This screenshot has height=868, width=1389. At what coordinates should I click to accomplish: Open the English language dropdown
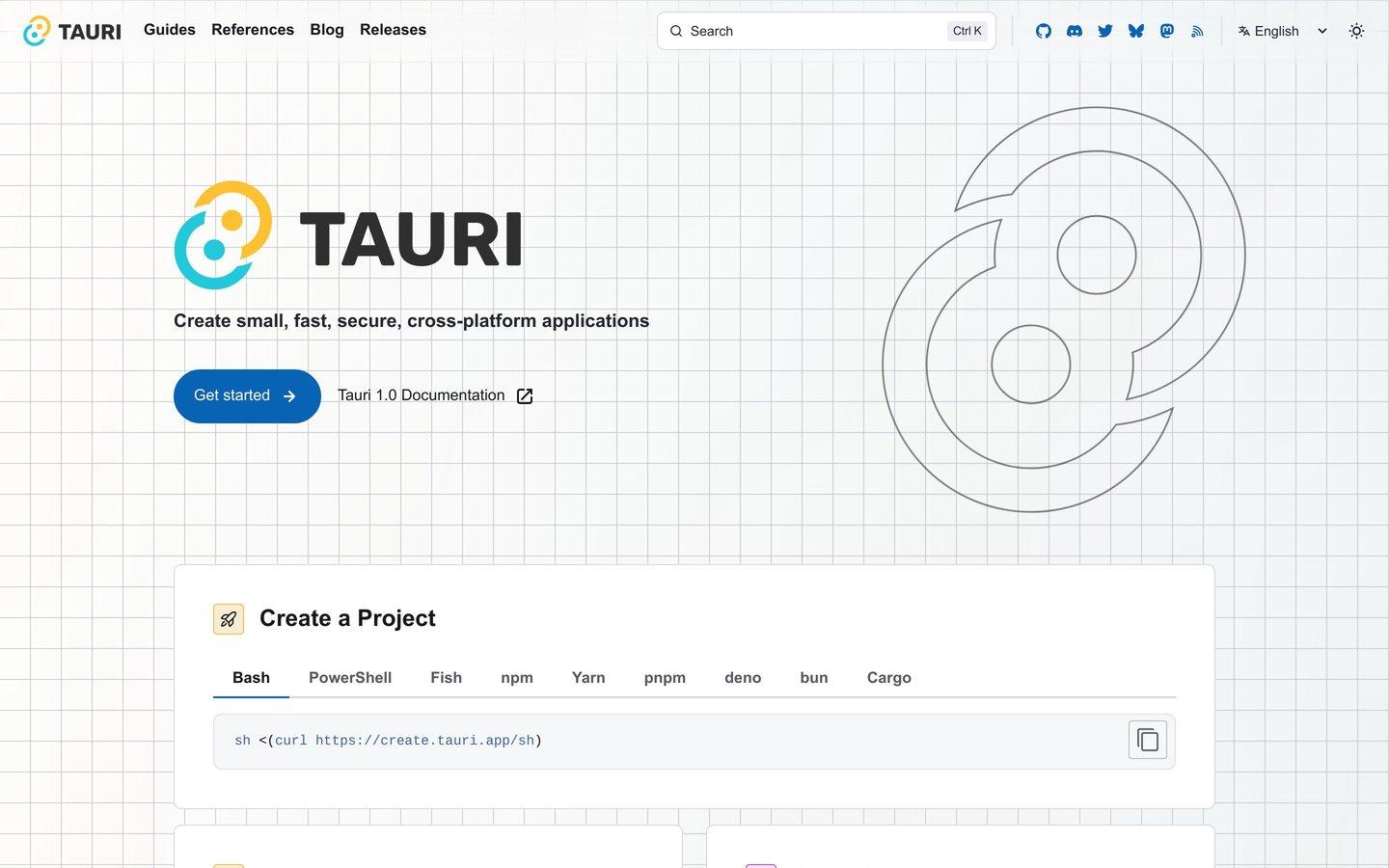[x=1283, y=31]
